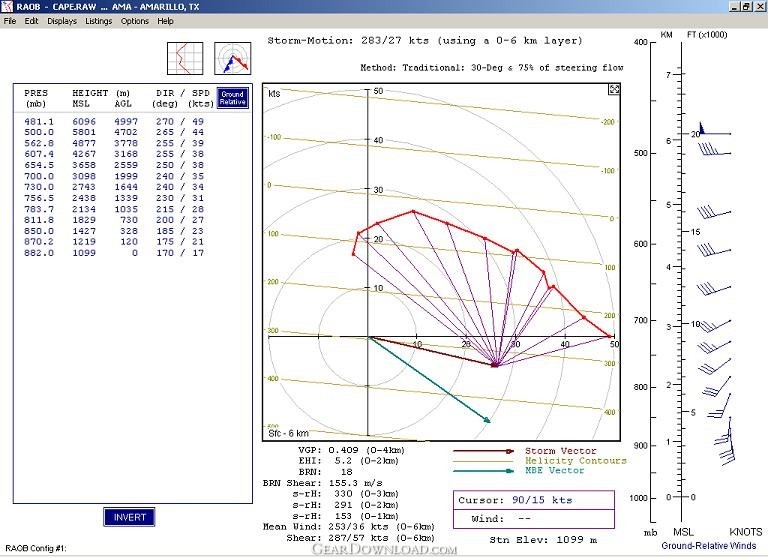Click the Method: Traditional text line
This screenshot has width=768, height=557.
tap(492, 68)
